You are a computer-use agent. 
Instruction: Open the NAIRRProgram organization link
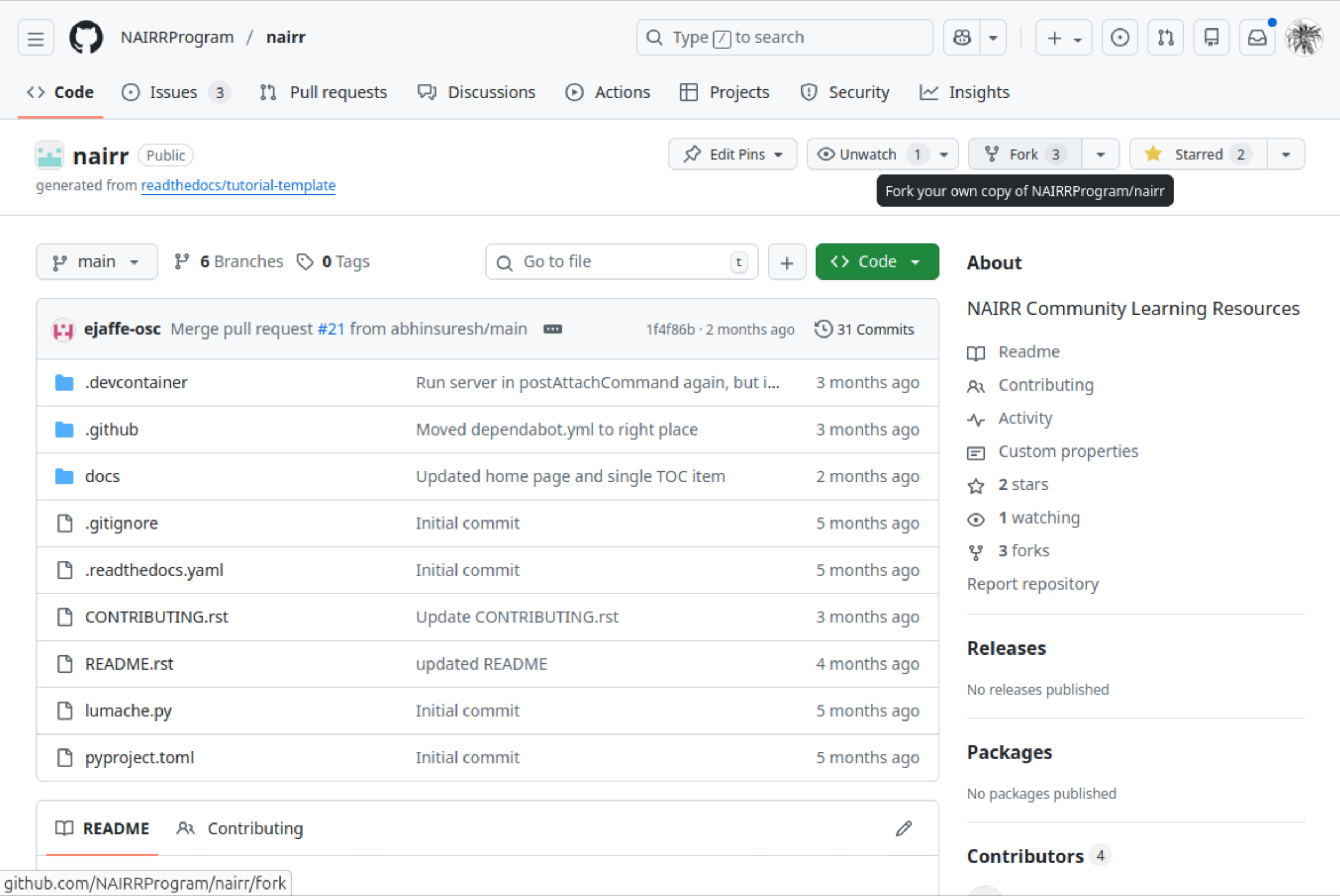click(177, 38)
